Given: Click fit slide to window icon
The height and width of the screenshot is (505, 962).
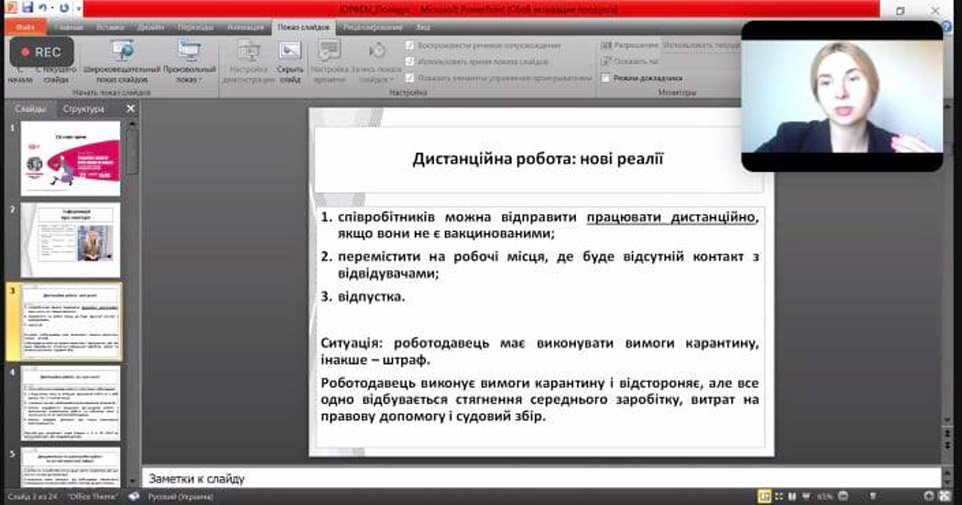Looking at the screenshot, I should click(945, 496).
